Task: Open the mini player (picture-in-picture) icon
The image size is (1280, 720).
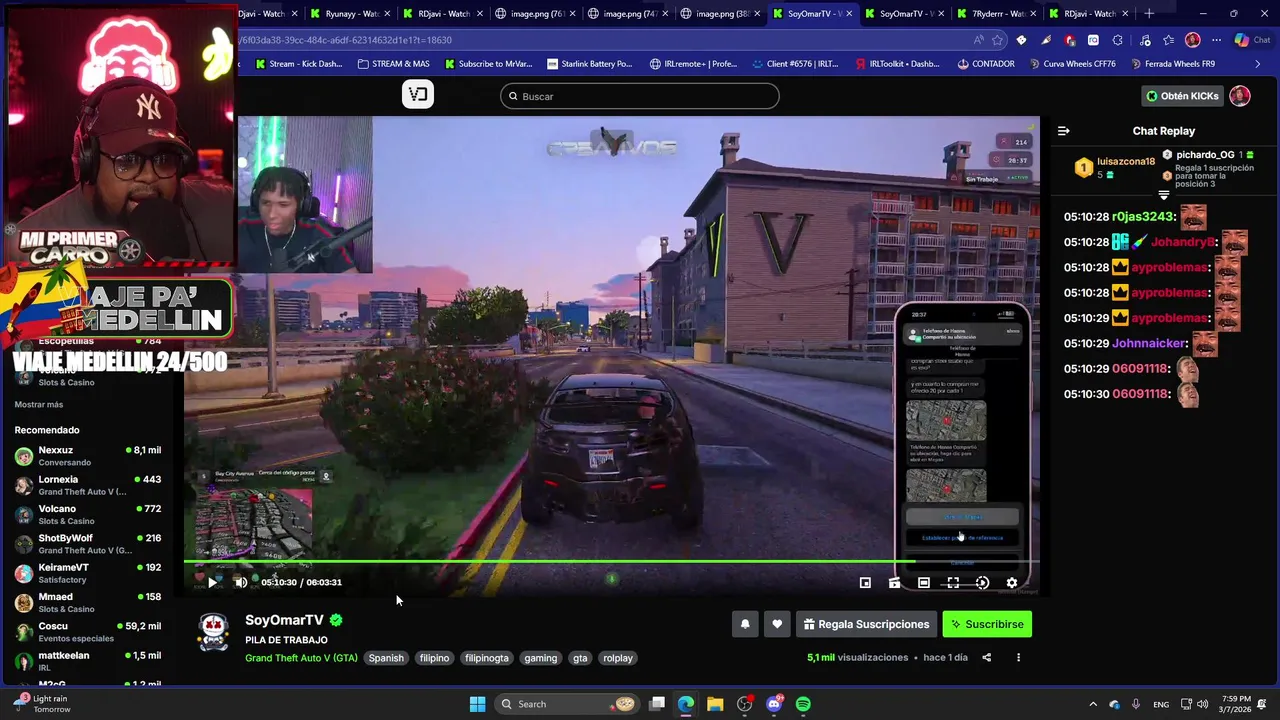Action: coord(865,582)
